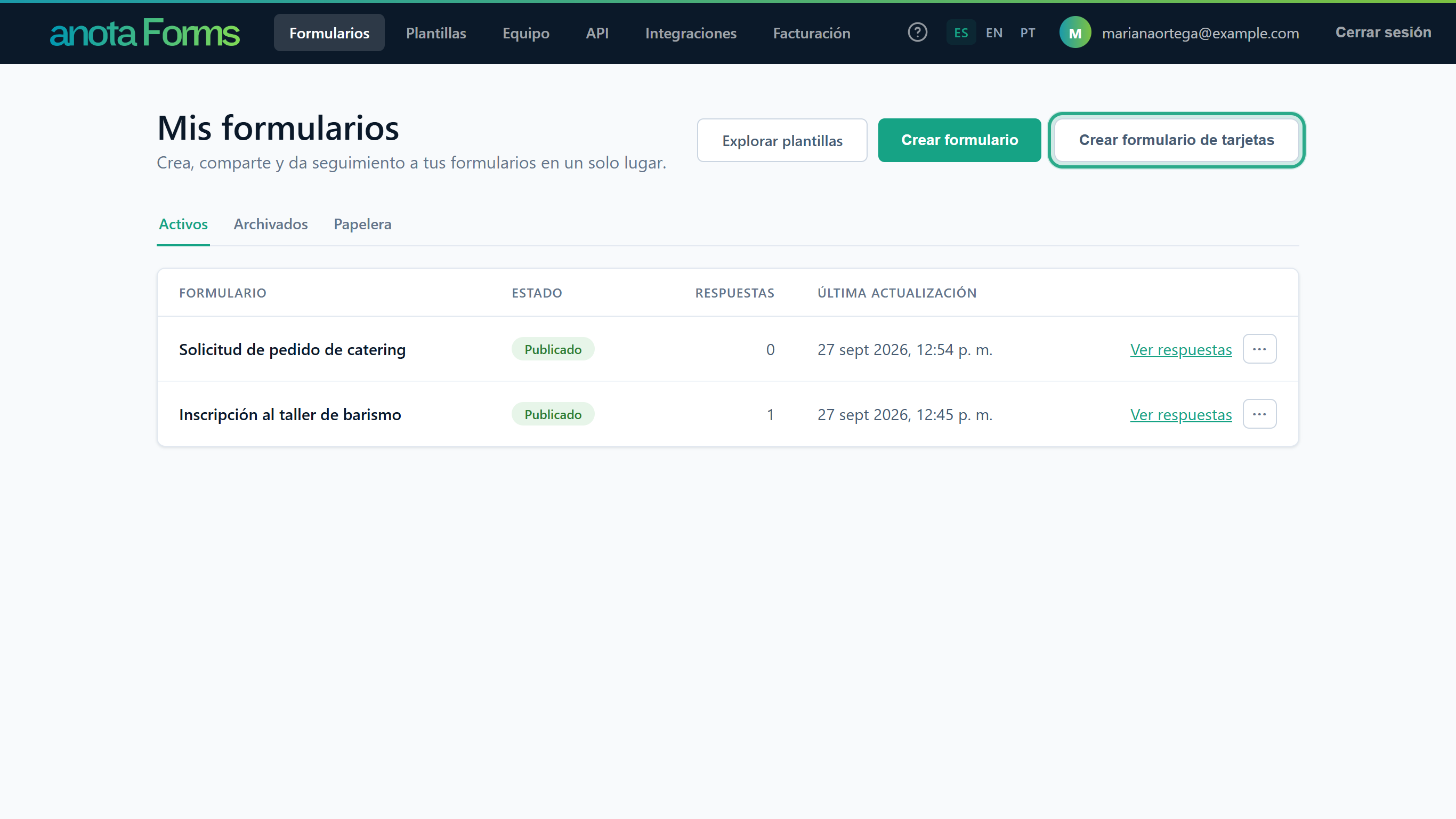Click the RESPUESTAS column header
This screenshot has width=1456, height=819.
click(x=735, y=293)
